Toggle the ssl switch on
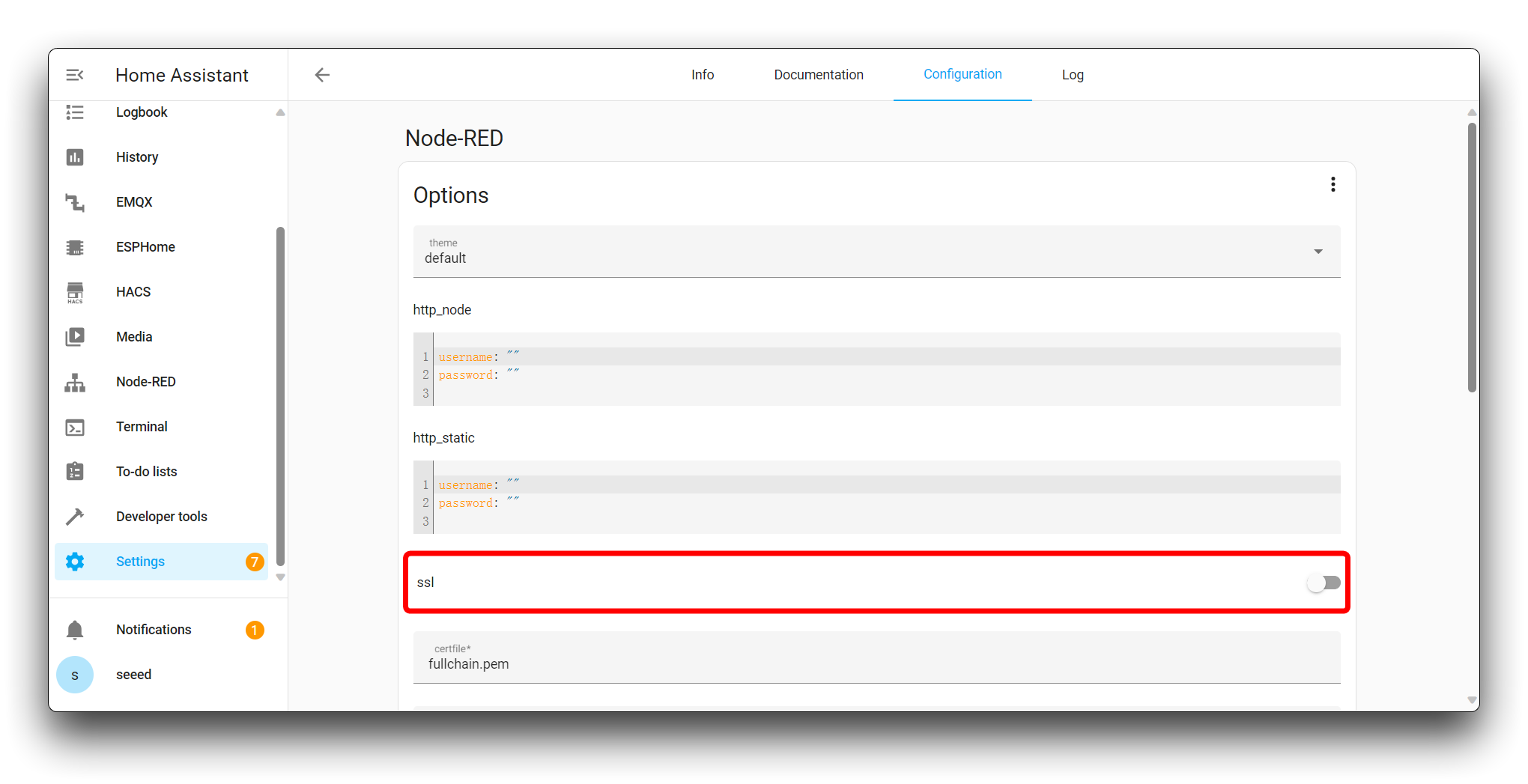 coord(1324,583)
